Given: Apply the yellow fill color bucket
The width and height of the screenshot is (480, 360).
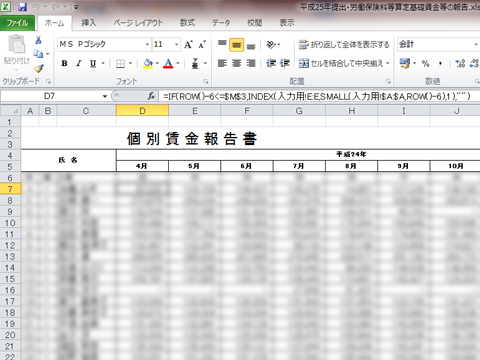Looking at the screenshot, I should [148, 63].
